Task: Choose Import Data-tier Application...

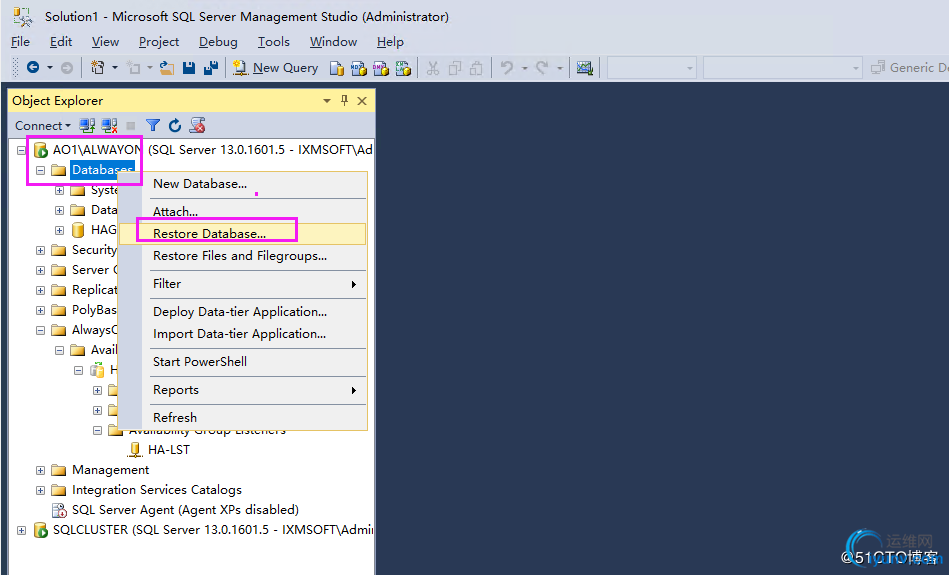Action: [x=242, y=334]
